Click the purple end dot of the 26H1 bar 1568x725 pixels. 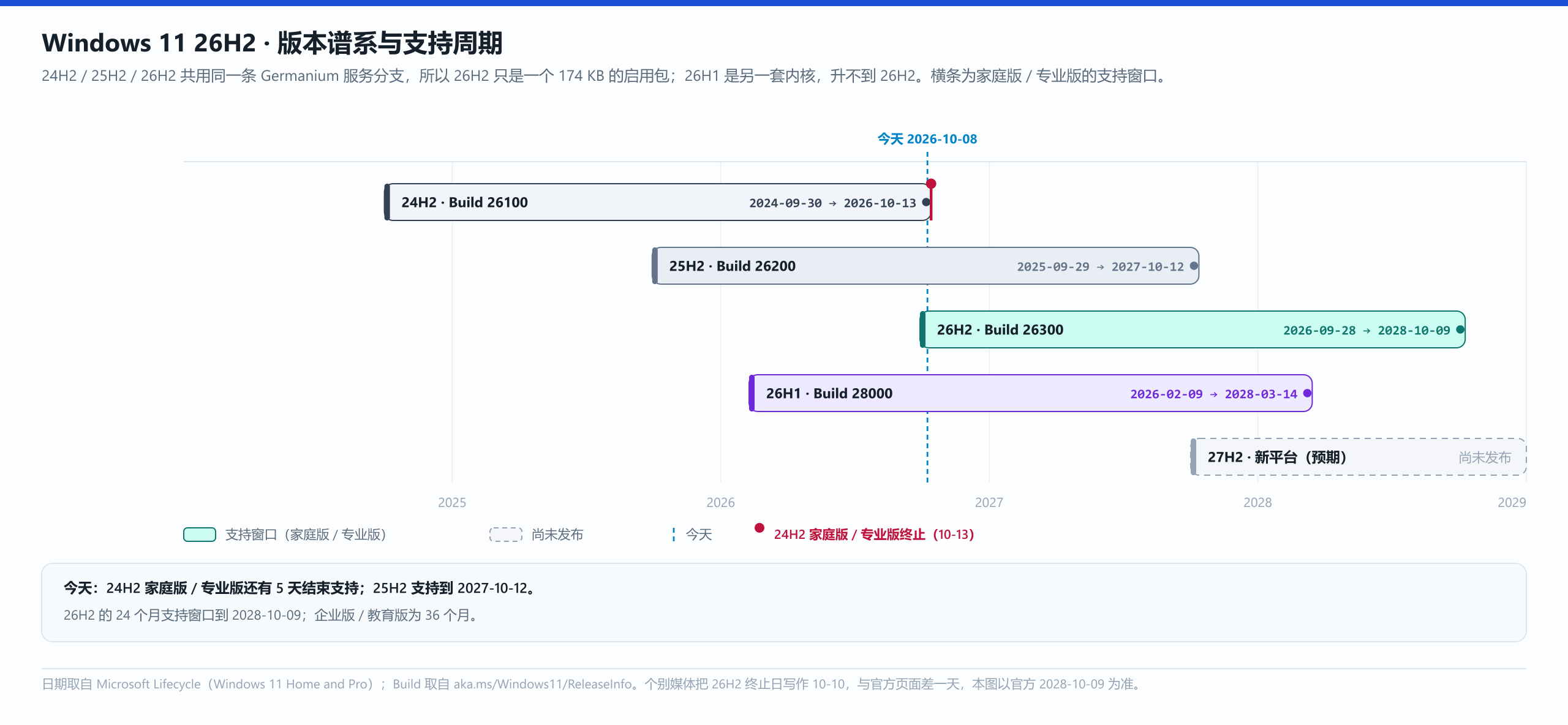coord(1307,393)
